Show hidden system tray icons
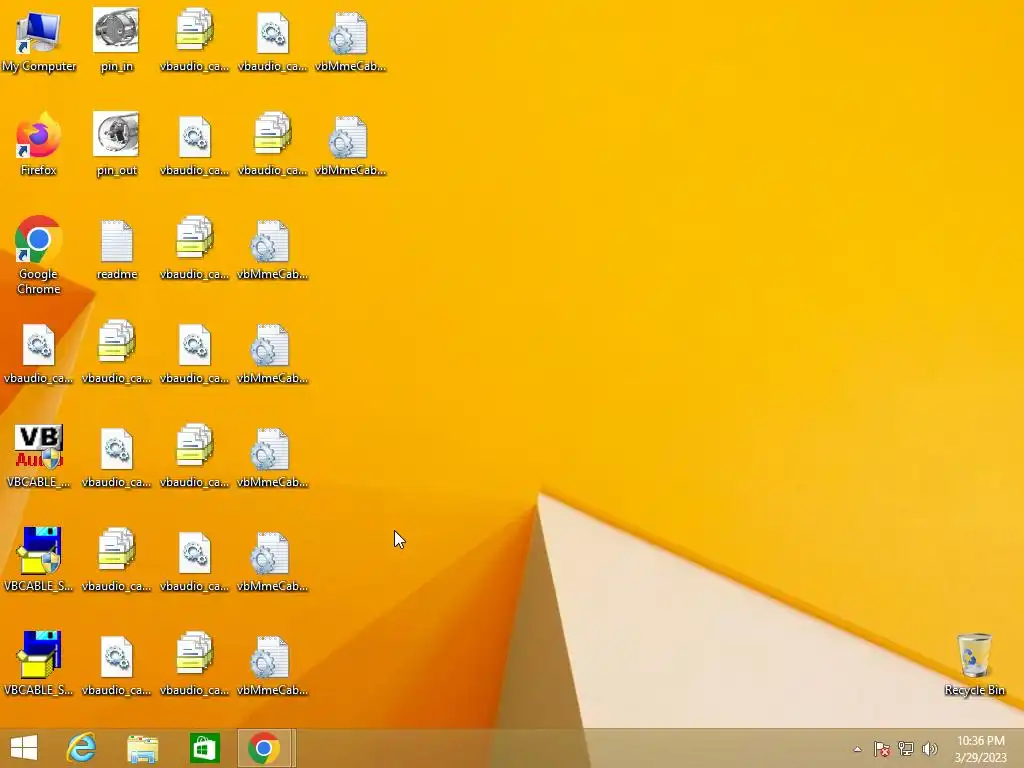The height and width of the screenshot is (768, 1024). pyautogui.click(x=857, y=749)
